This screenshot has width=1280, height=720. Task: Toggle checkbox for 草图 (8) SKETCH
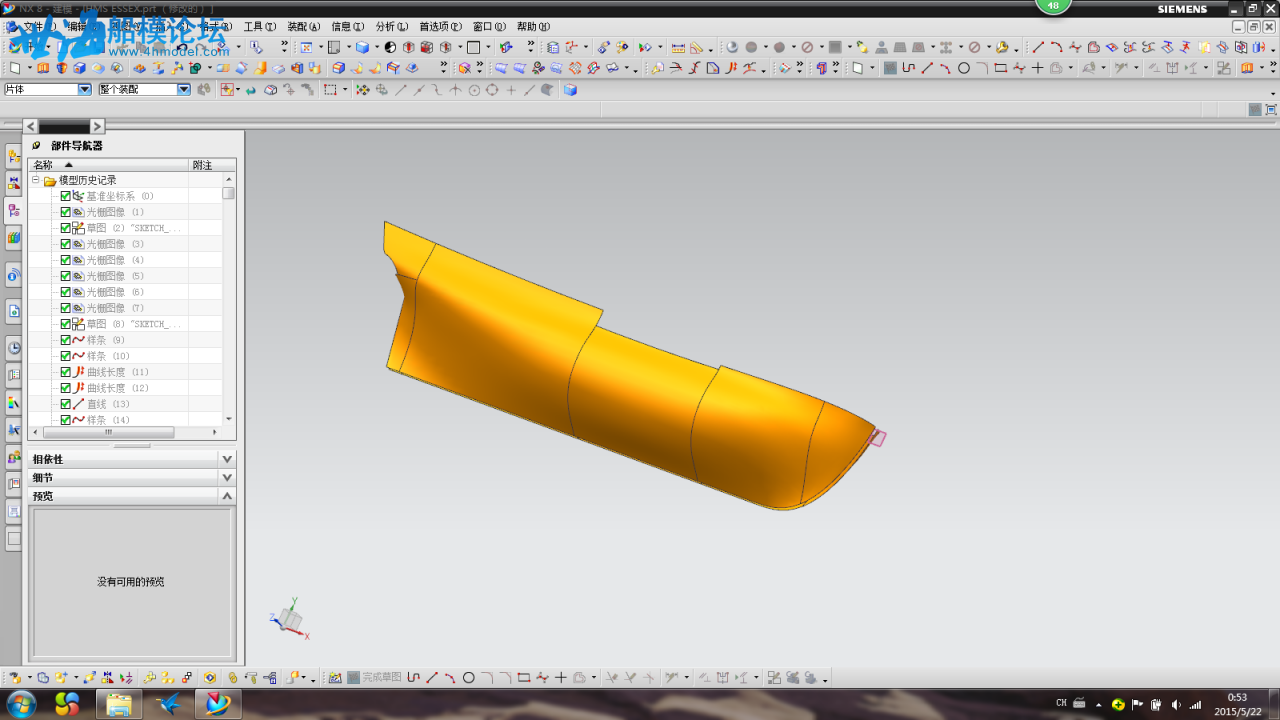66,324
